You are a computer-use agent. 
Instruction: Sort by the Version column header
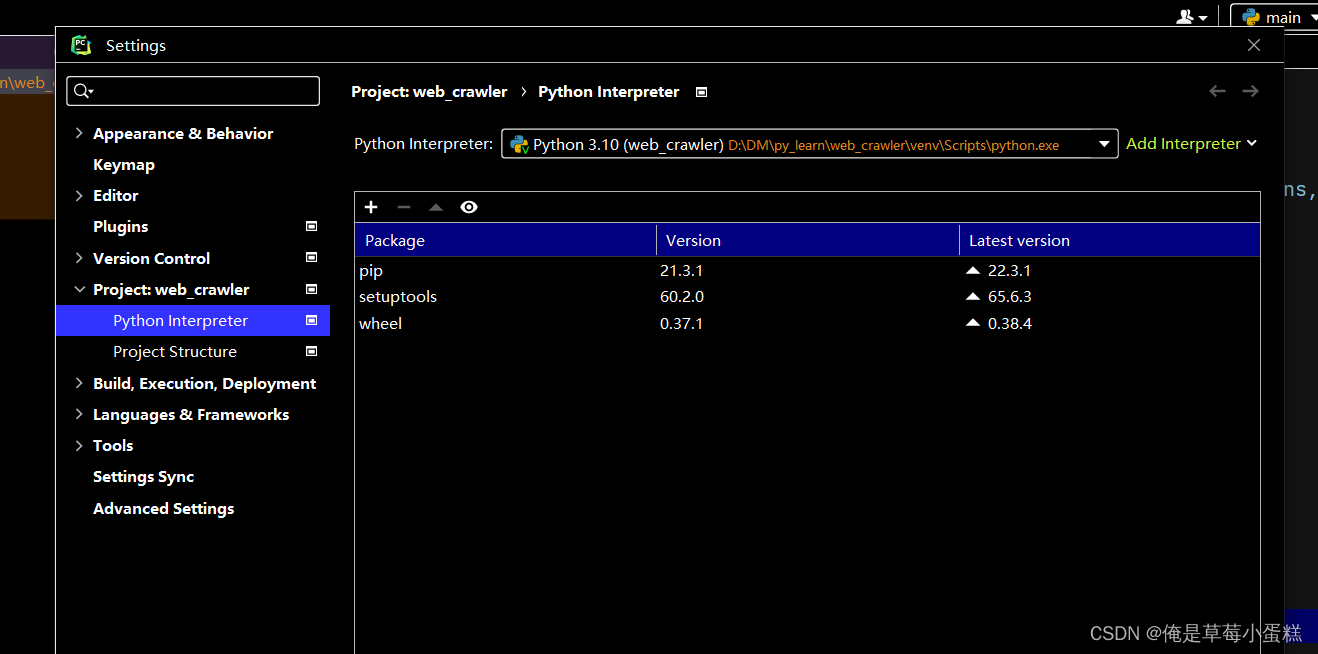pos(807,240)
